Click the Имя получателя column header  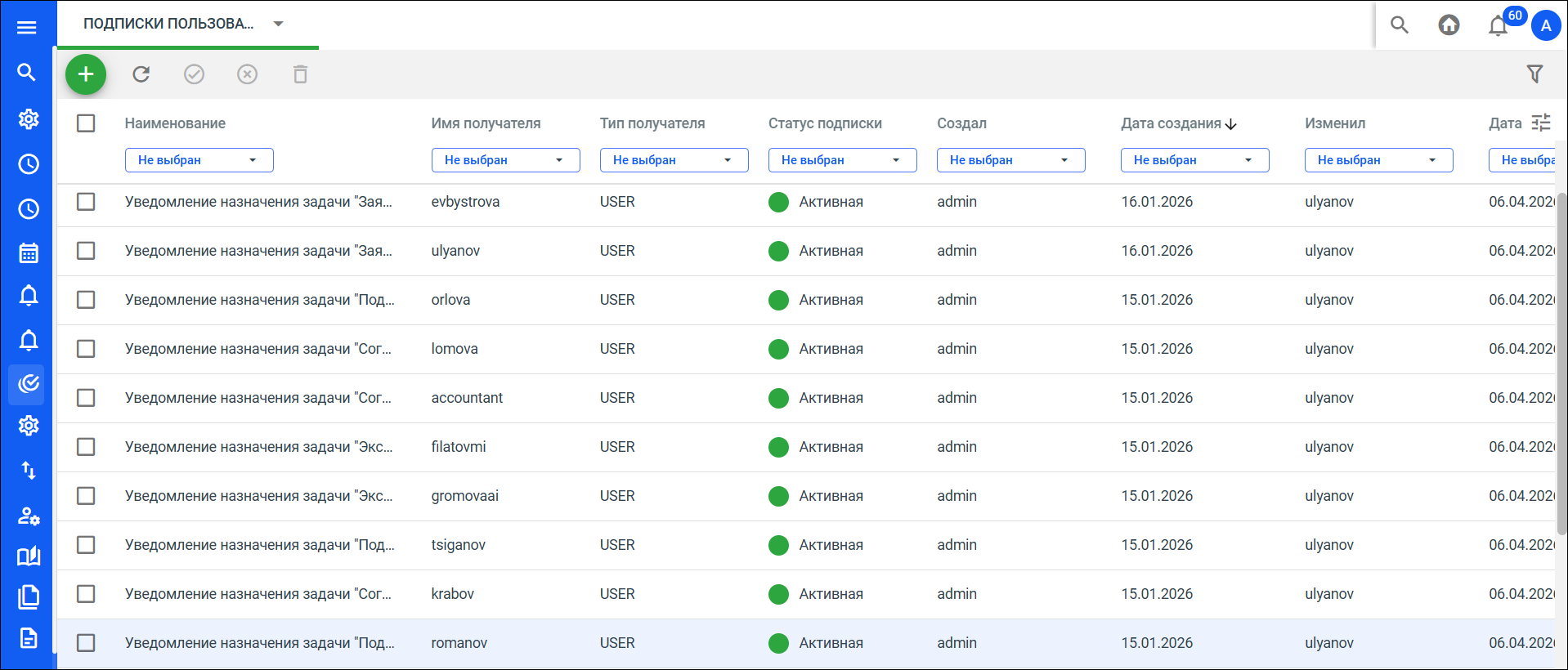(x=486, y=123)
